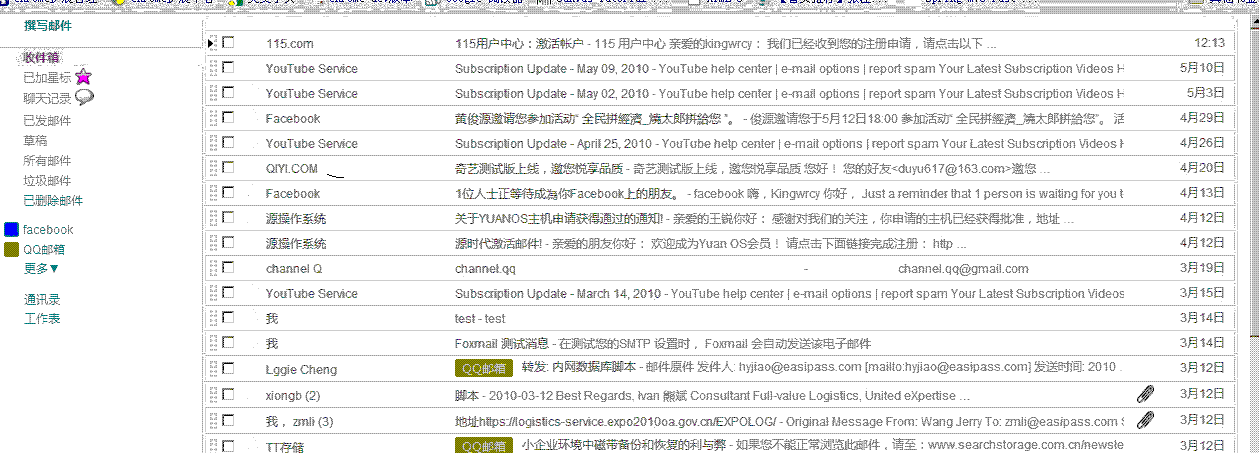Click the 撰写邮件 compose link
The height and width of the screenshot is (453, 1259).
point(48,24)
